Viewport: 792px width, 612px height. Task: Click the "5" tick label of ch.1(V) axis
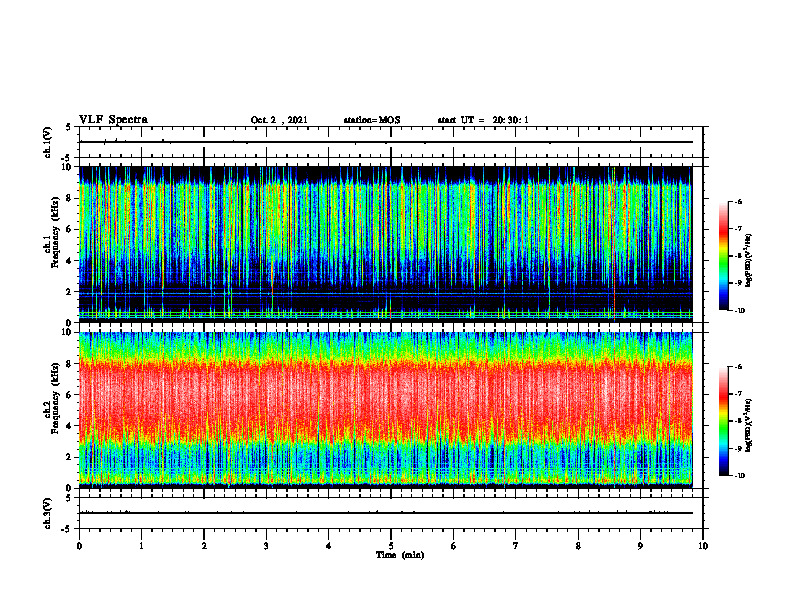pos(68,128)
